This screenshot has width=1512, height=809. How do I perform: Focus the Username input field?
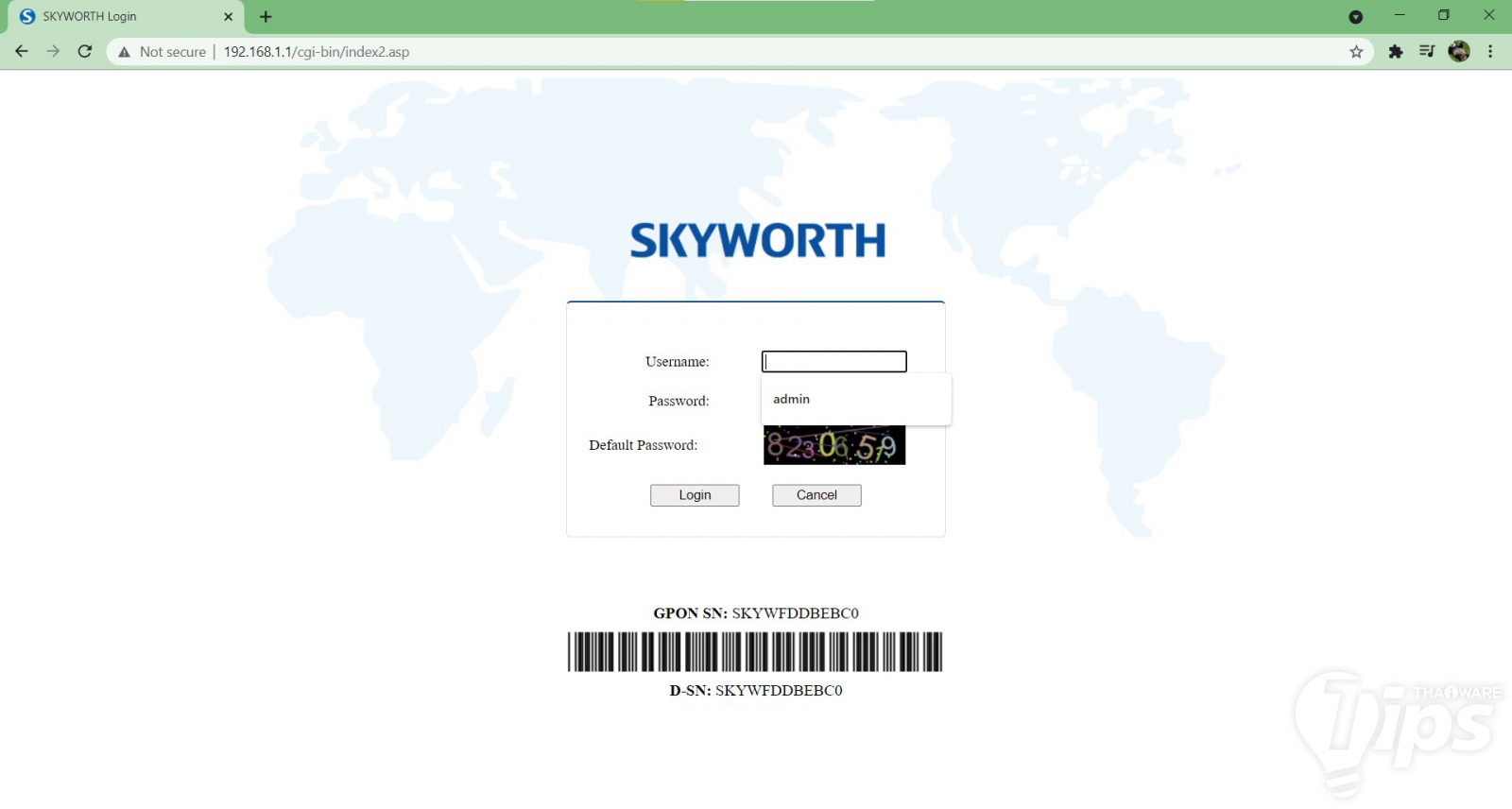(x=834, y=362)
